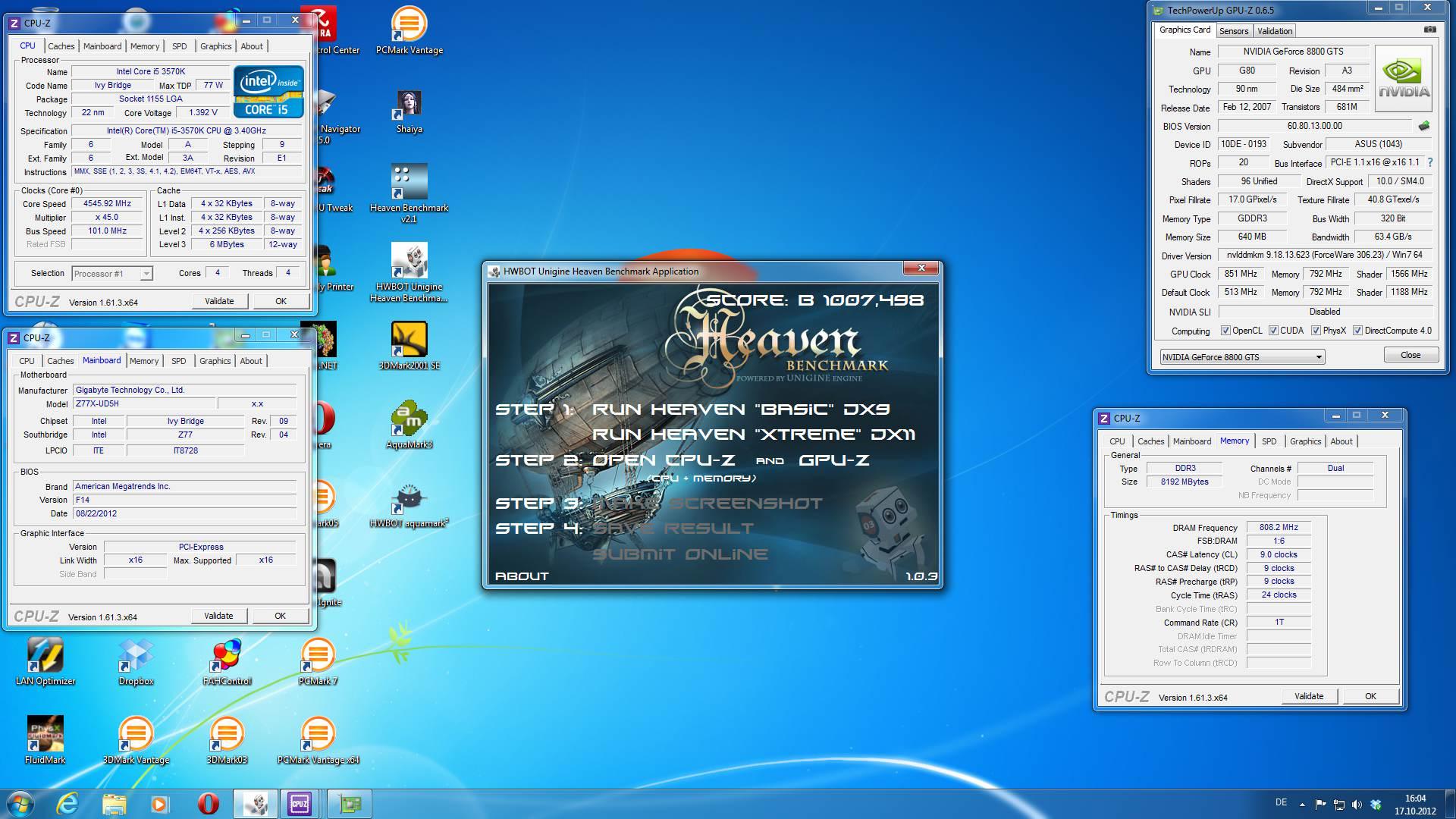Launch FluidMark desktop icon
The width and height of the screenshot is (1456, 819).
tap(45, 740)
